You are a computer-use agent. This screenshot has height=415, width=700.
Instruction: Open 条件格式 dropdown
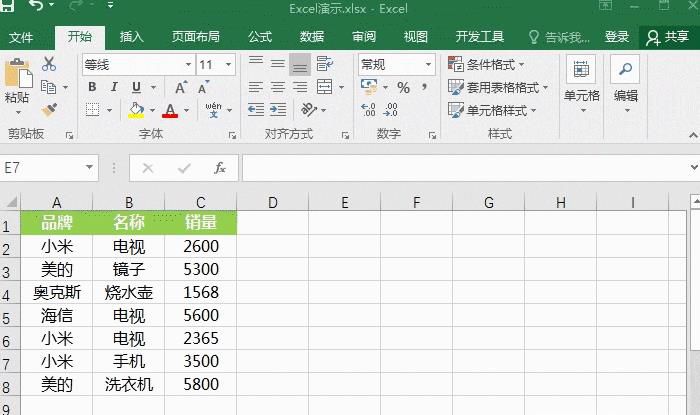[x=486, y=65]
